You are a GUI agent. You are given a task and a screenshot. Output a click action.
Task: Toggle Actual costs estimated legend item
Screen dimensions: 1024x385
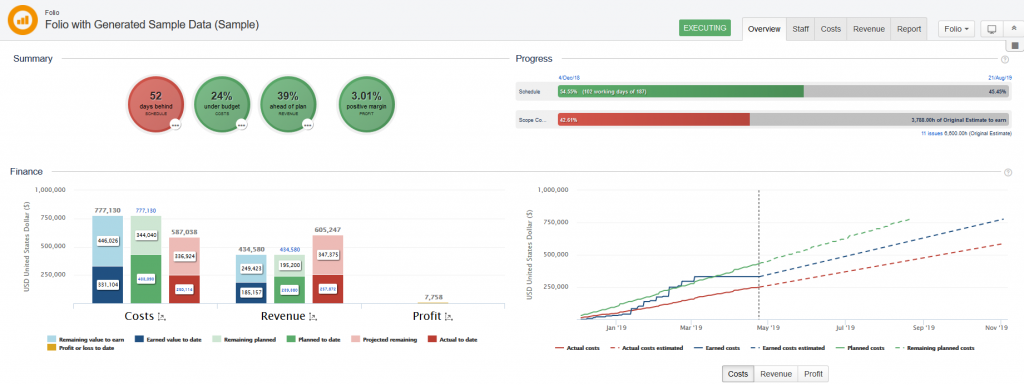(x=647, y=348)
